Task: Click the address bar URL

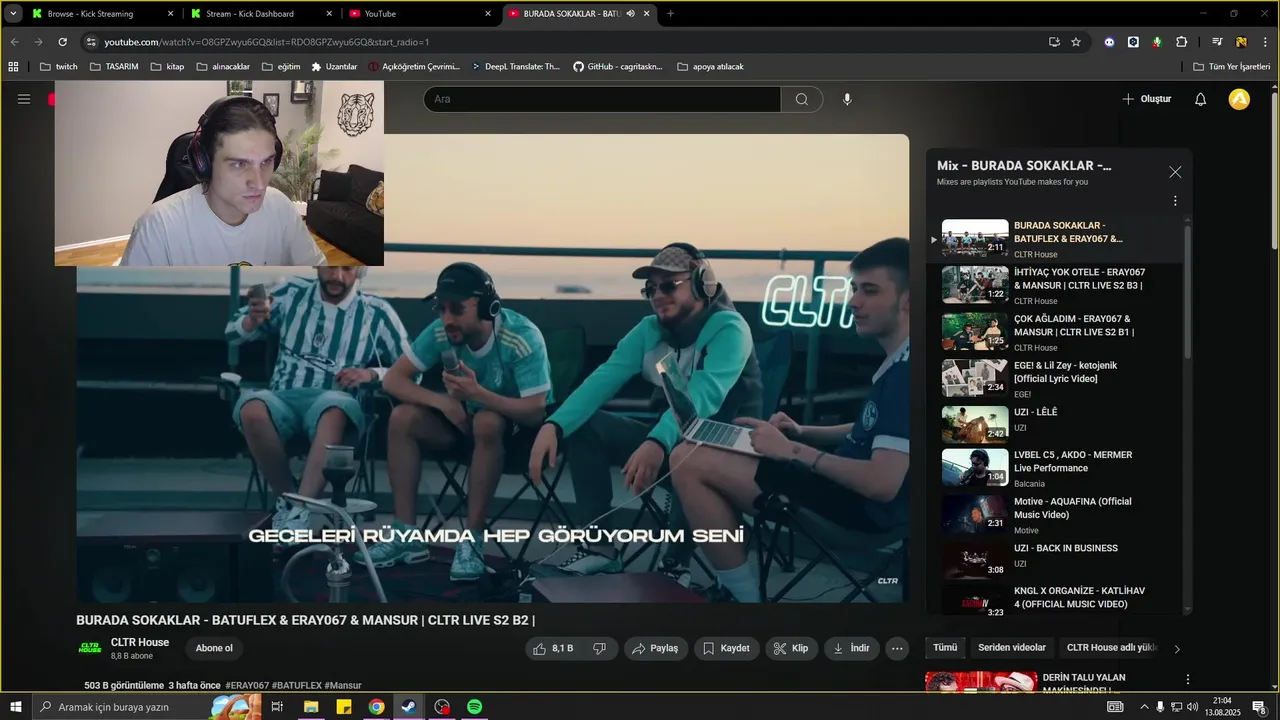Action: 267,42
